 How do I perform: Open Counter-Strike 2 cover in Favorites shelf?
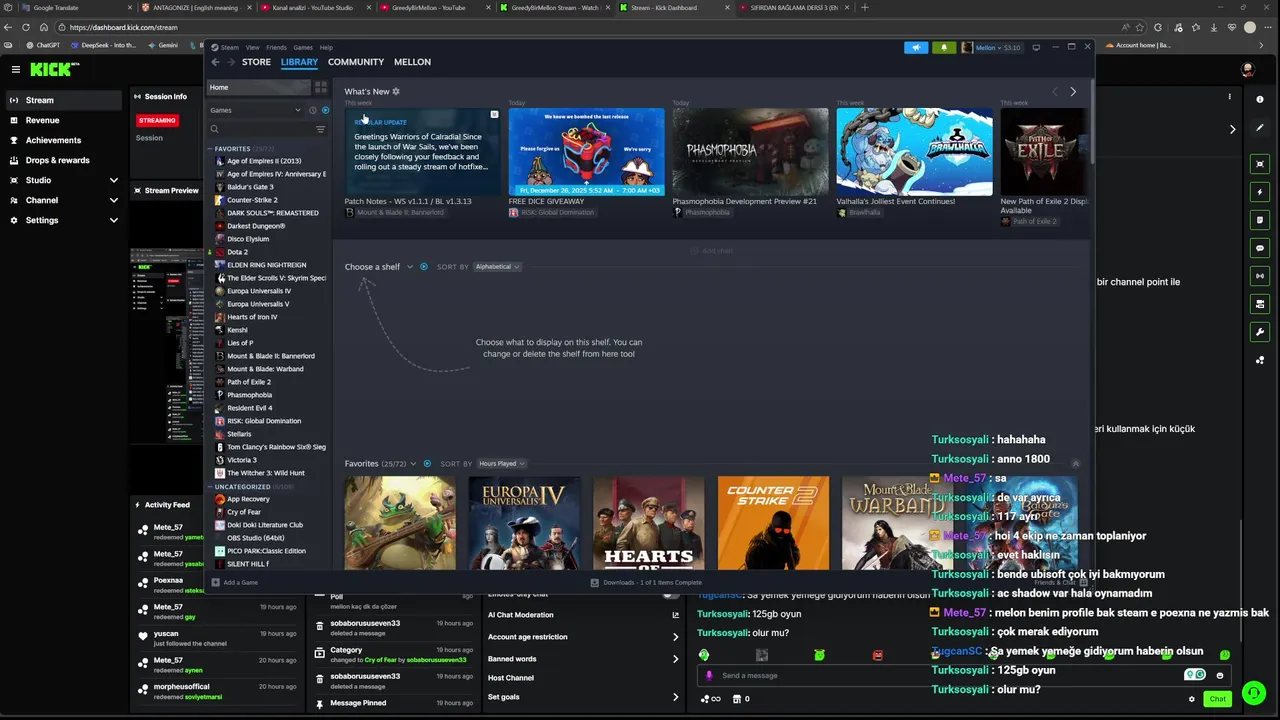(x=773, y=523)
